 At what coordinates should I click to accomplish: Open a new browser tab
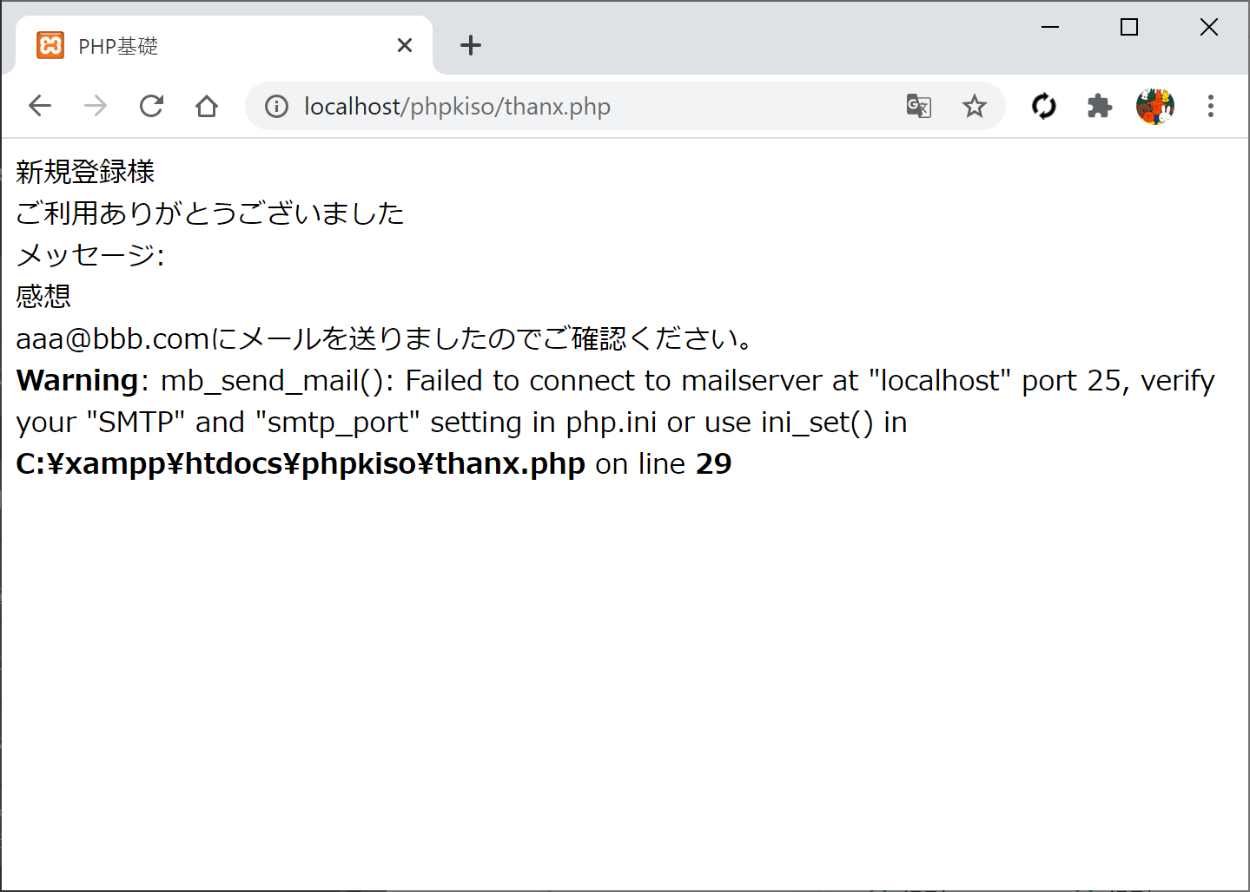coord(470,46)
